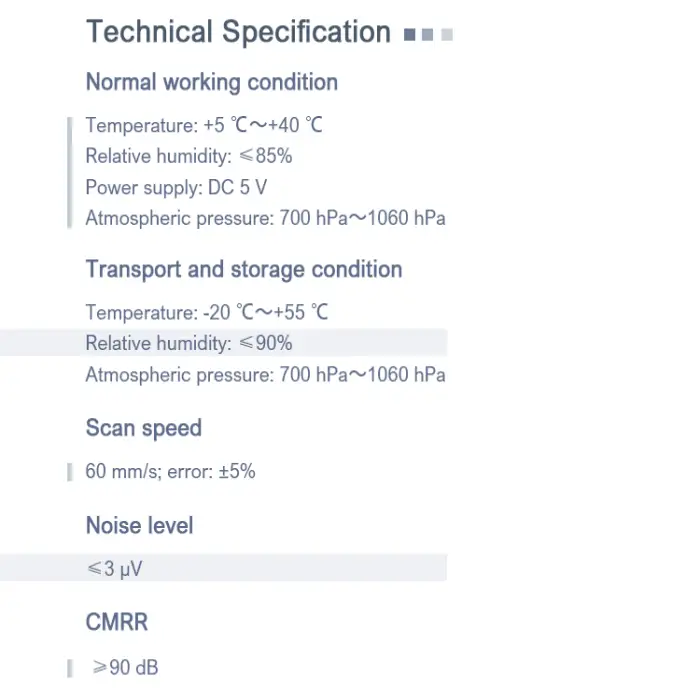The height and width of the screenshot is (700, 700).
Task: Select the Normal working condition heading
Action: click(x=212, y=82)
